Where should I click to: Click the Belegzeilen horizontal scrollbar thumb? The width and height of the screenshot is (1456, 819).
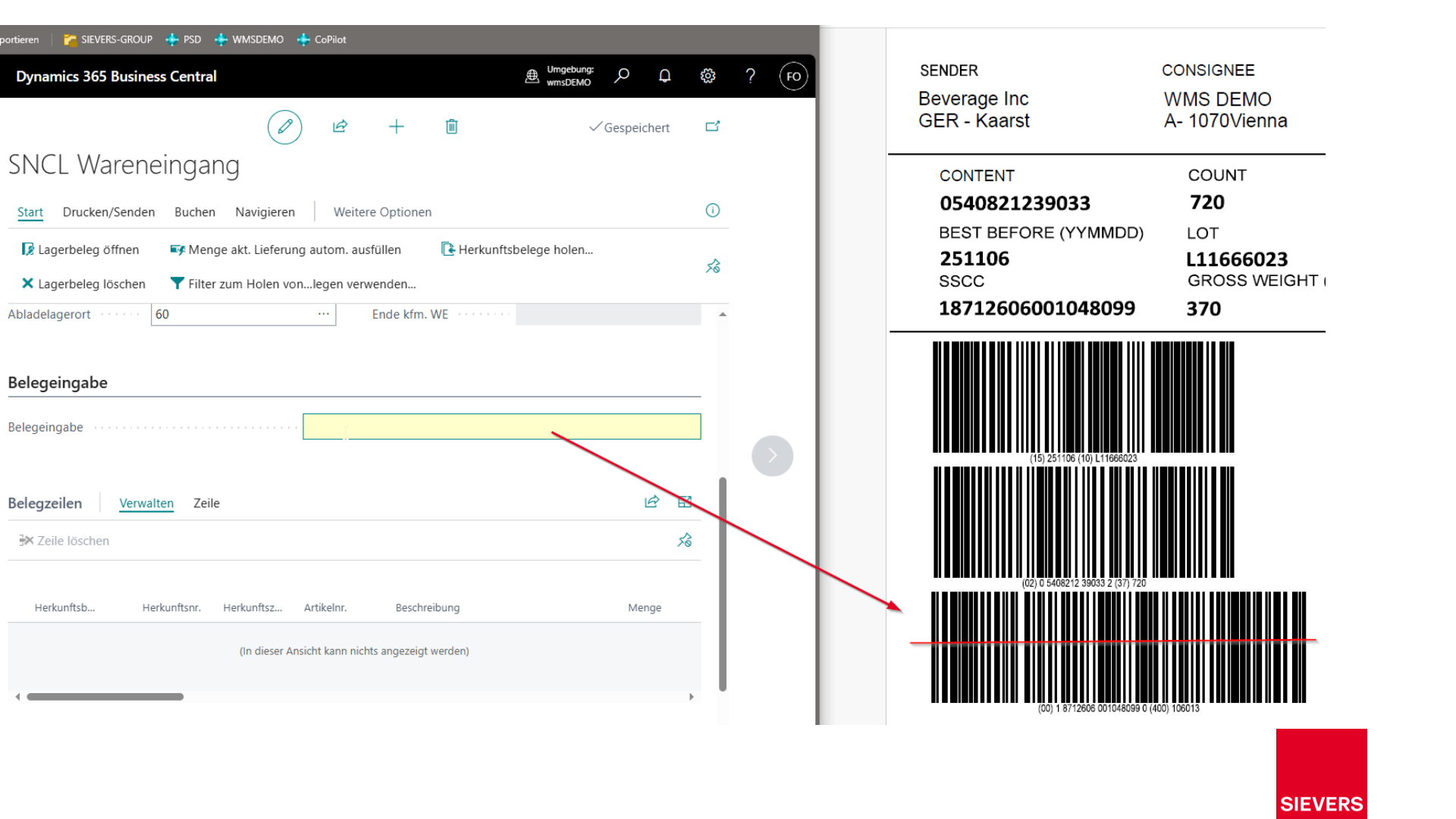click(x=105, y=697)
